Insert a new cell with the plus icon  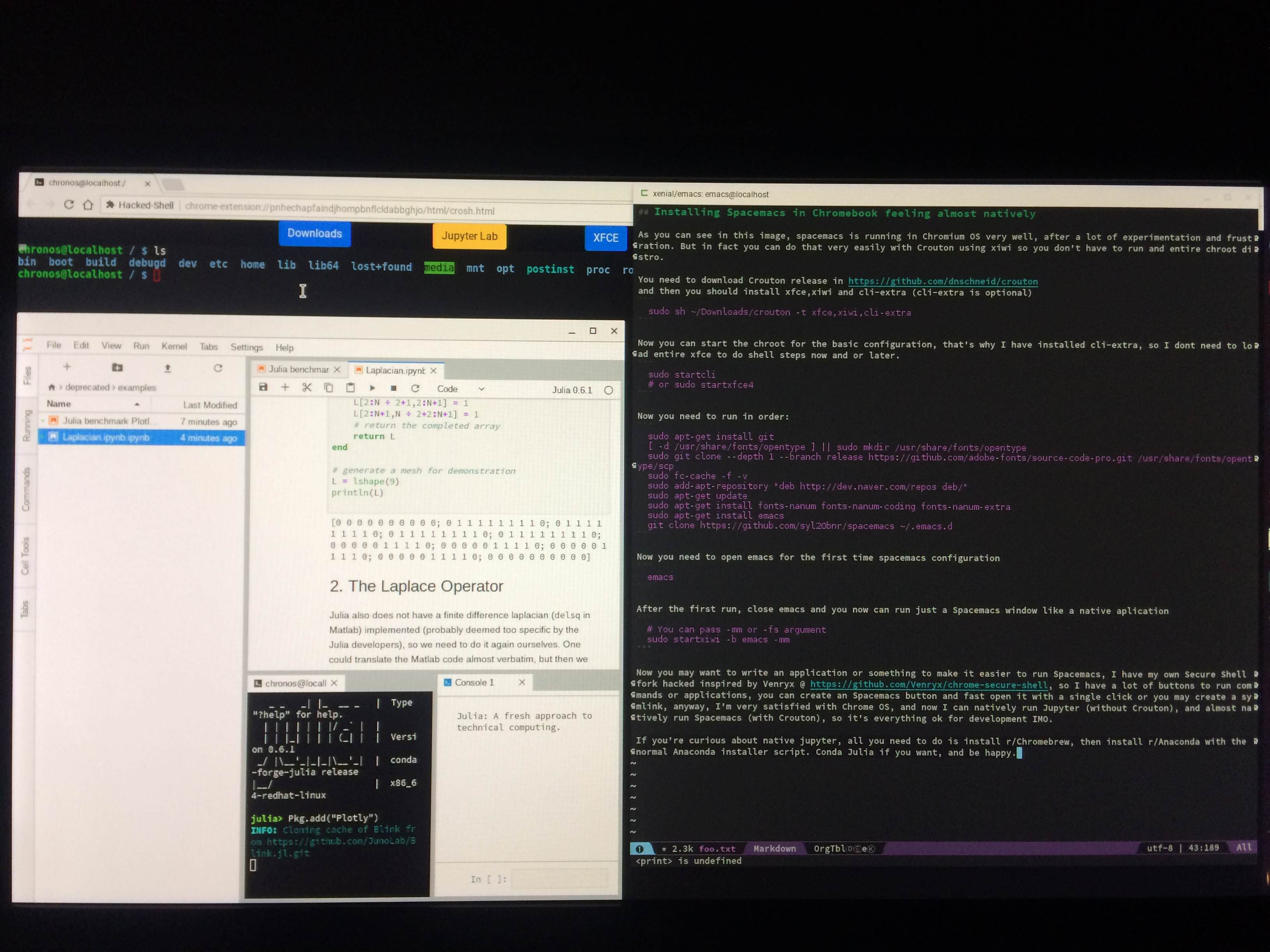(x=285, y=387)
